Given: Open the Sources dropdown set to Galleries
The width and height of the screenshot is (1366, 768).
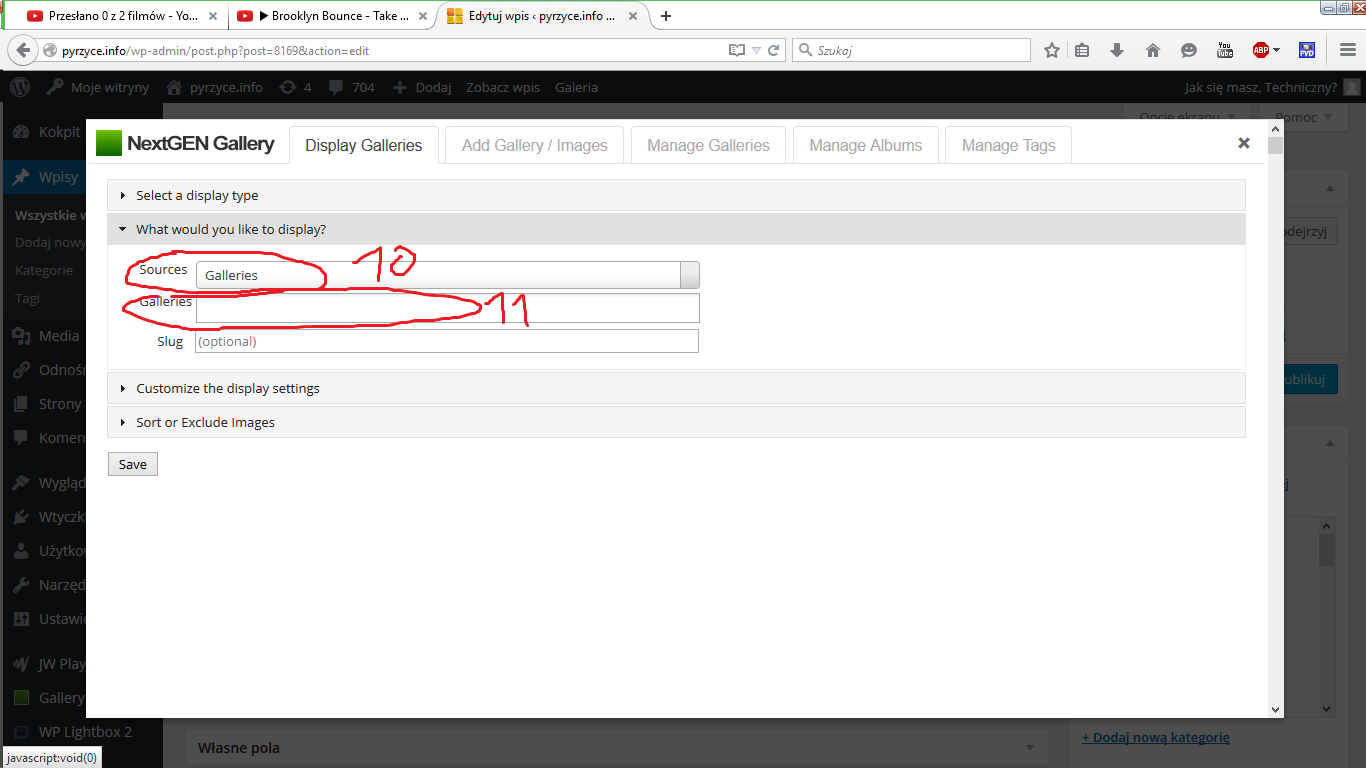Looking at the screenshot, I should (x=447, y=275).
